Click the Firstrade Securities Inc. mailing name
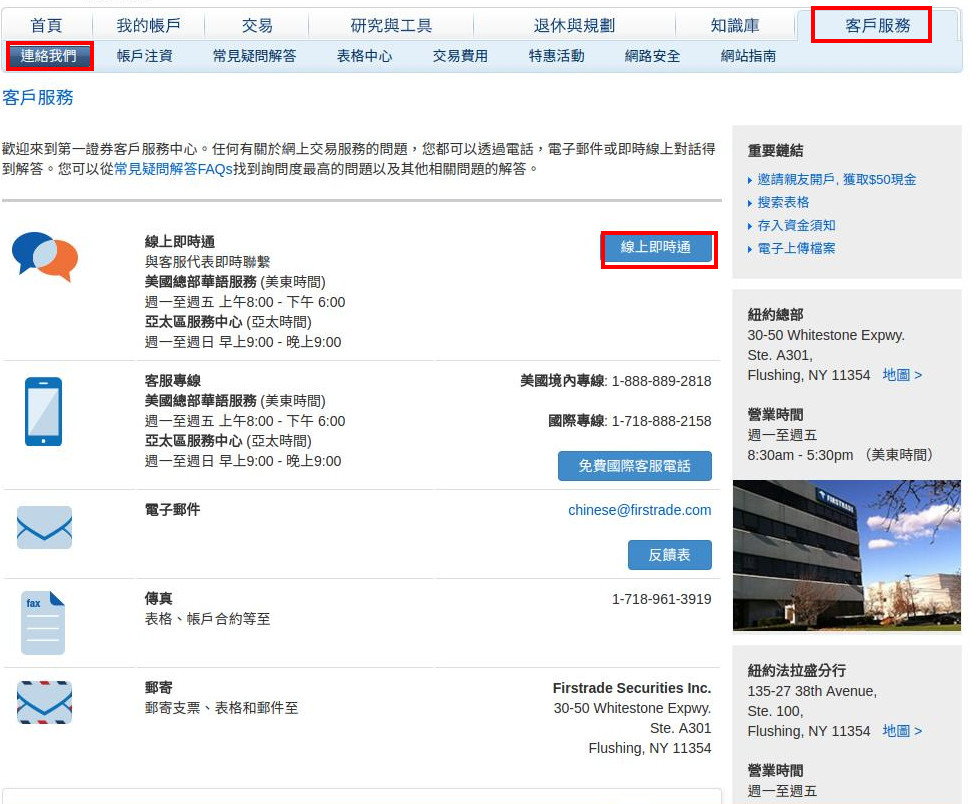The image size is (978, 804). (x=632, y=688)
